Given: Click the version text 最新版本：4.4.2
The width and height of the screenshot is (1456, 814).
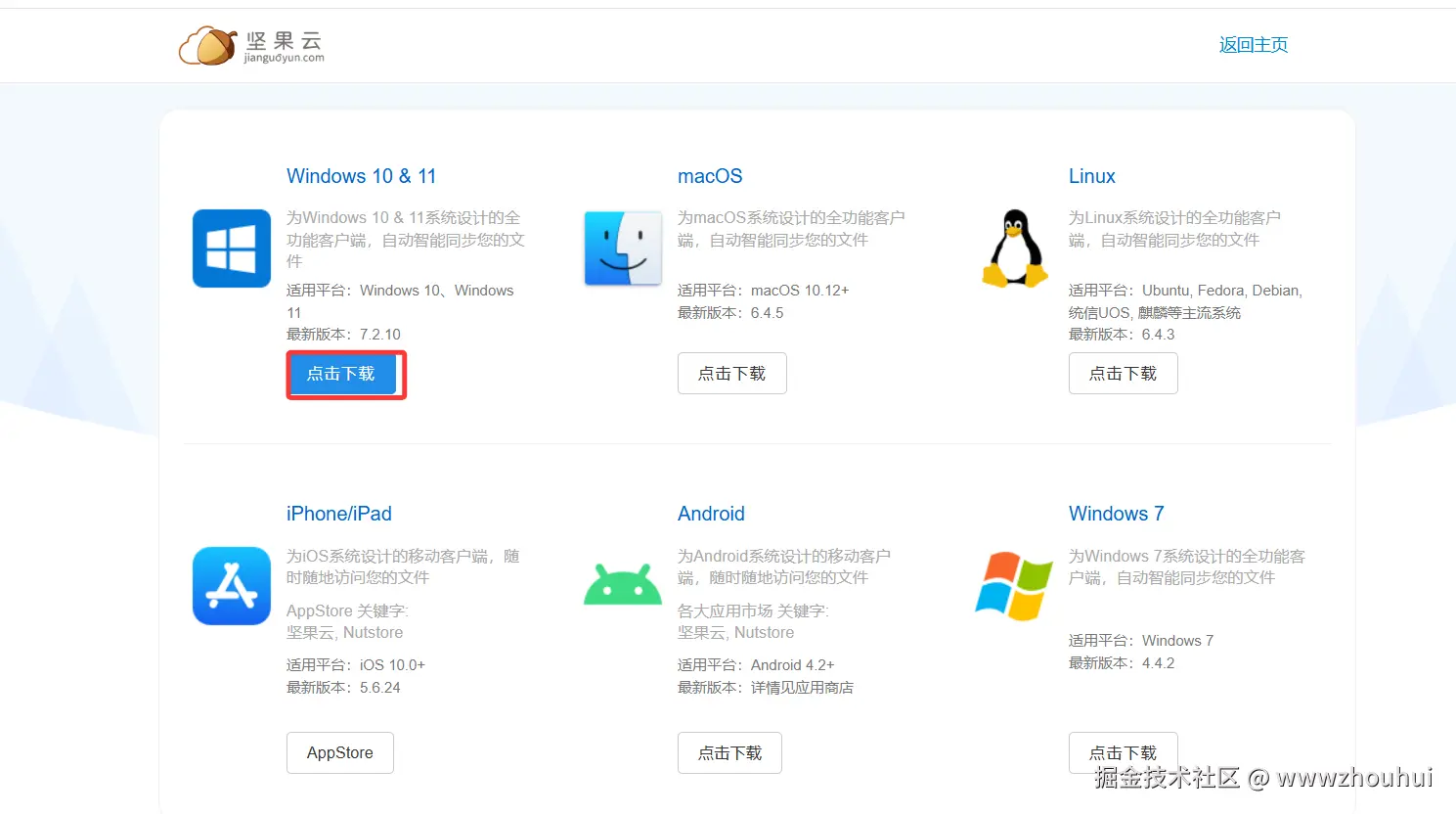Looking at the screenshot, I should 1122,663.
